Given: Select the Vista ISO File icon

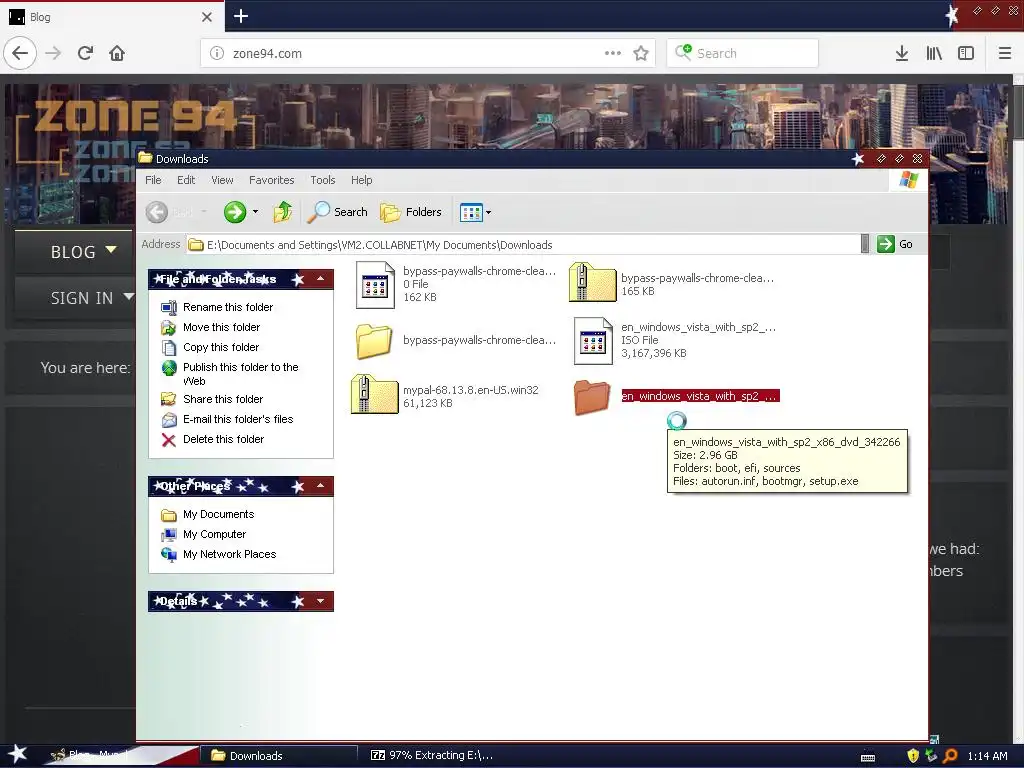Looking at the screenshot, I should 593,341.
